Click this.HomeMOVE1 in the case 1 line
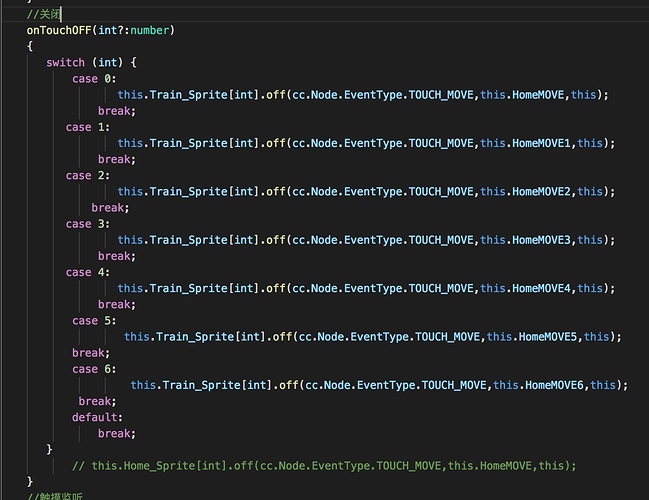The image size is (649, 500). (527, 143)
